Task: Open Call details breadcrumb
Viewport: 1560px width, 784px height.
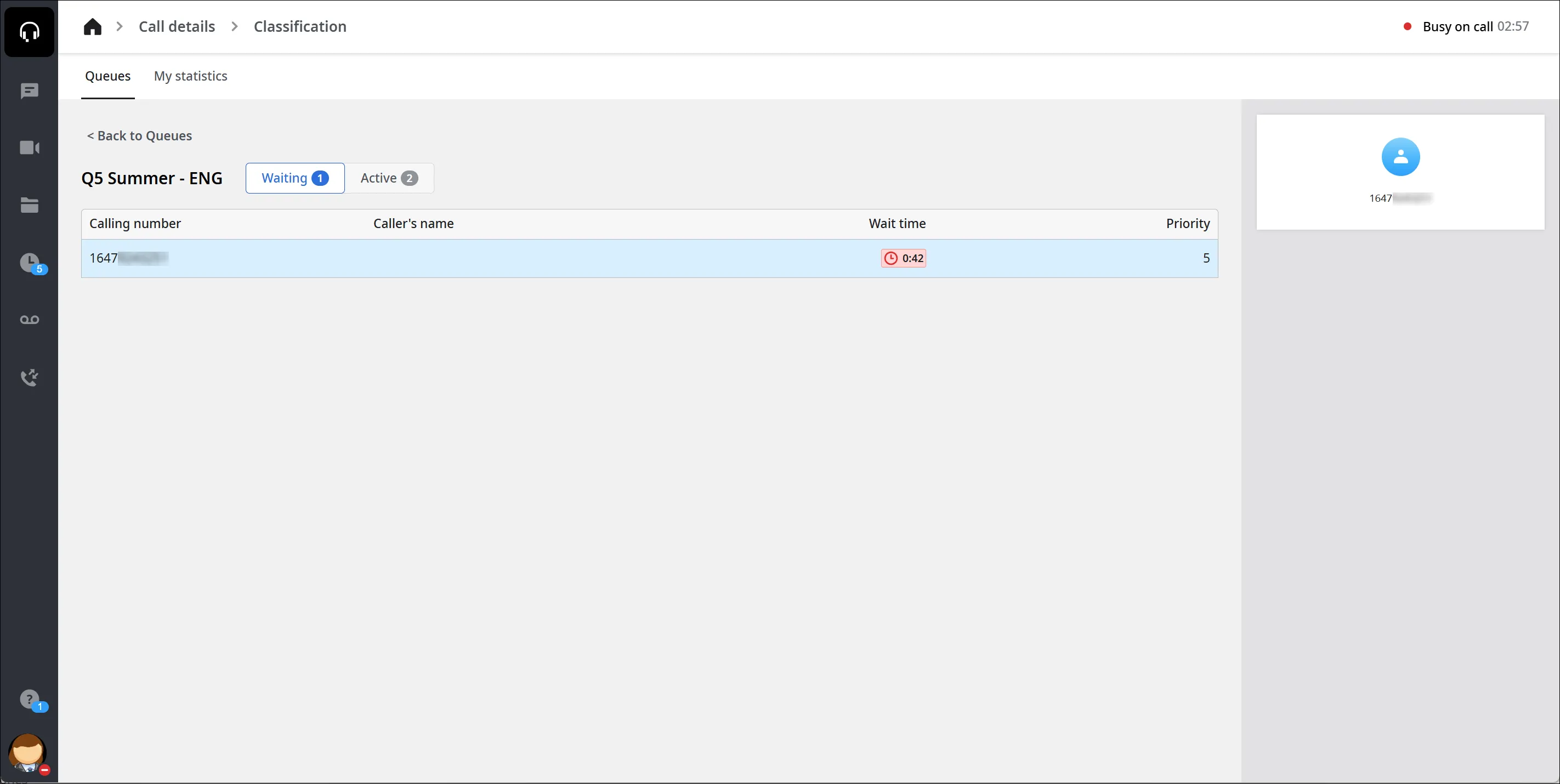Action: click(177, 27)
